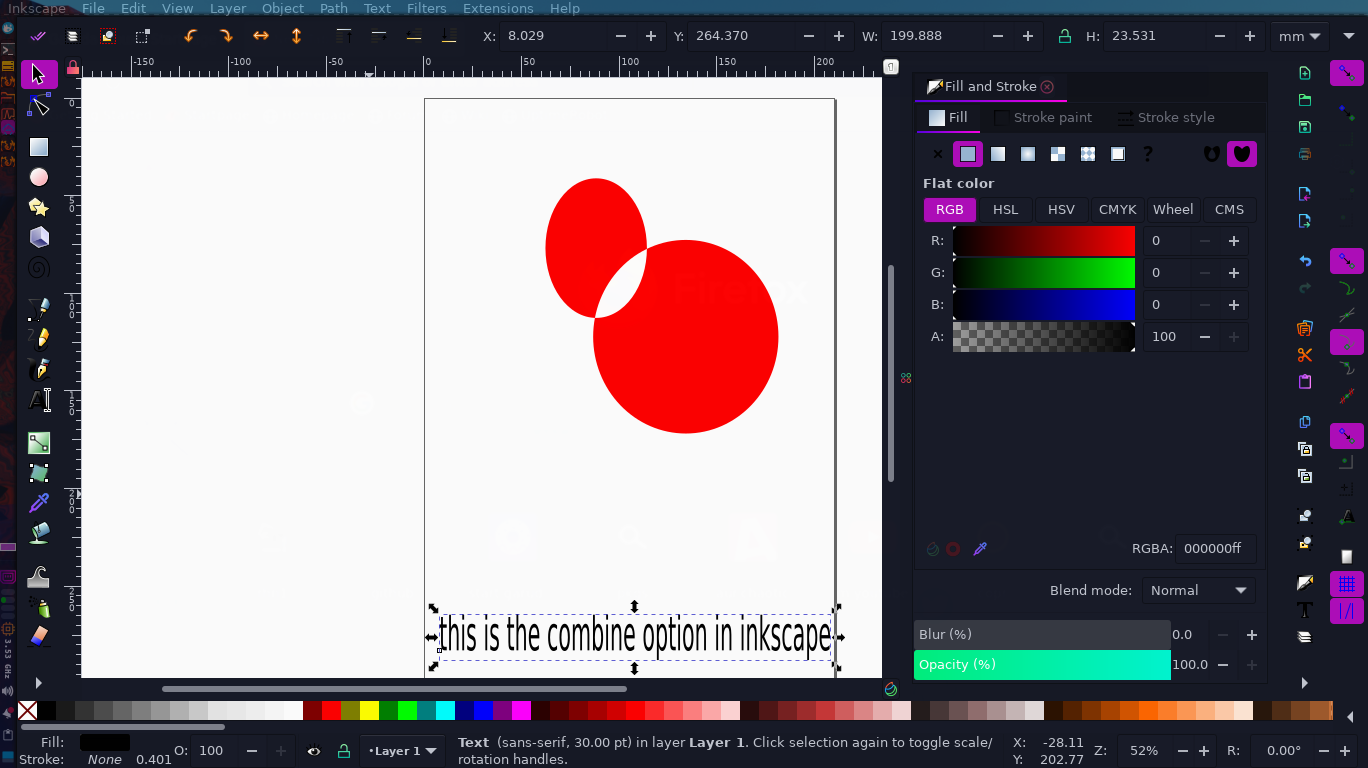Expand the Layer 1 selector dropdown
Screen dimensions: 1368x768
(x=403, y=751)
